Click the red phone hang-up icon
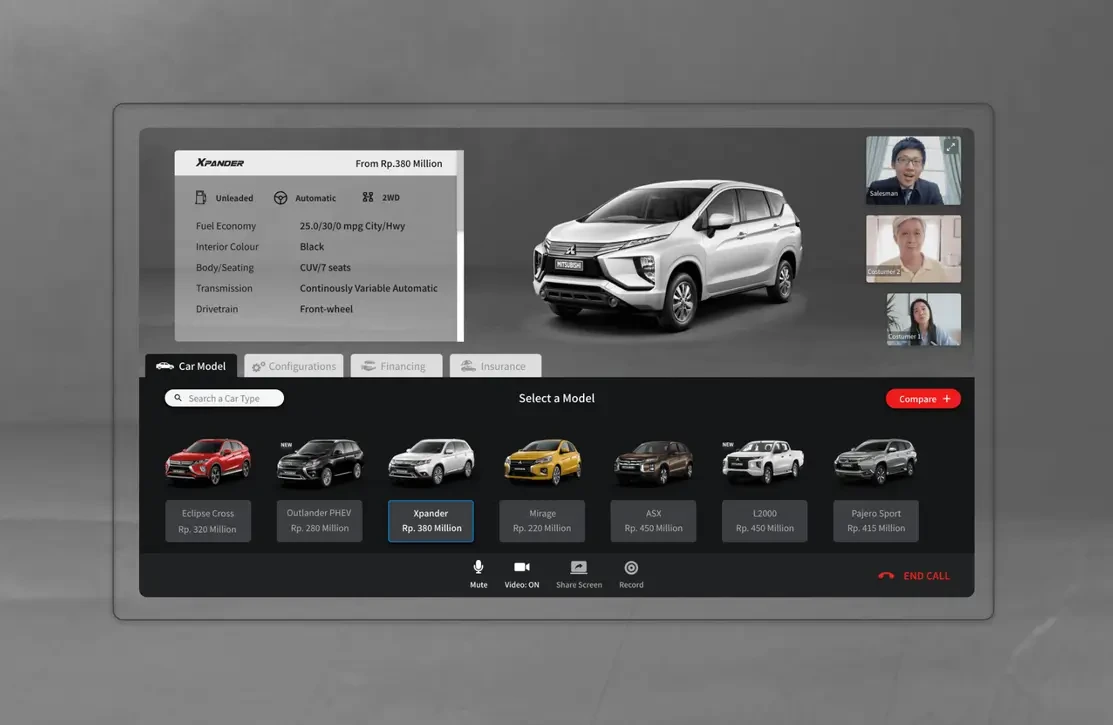The image size is (1113, 725). pos(886,576)
